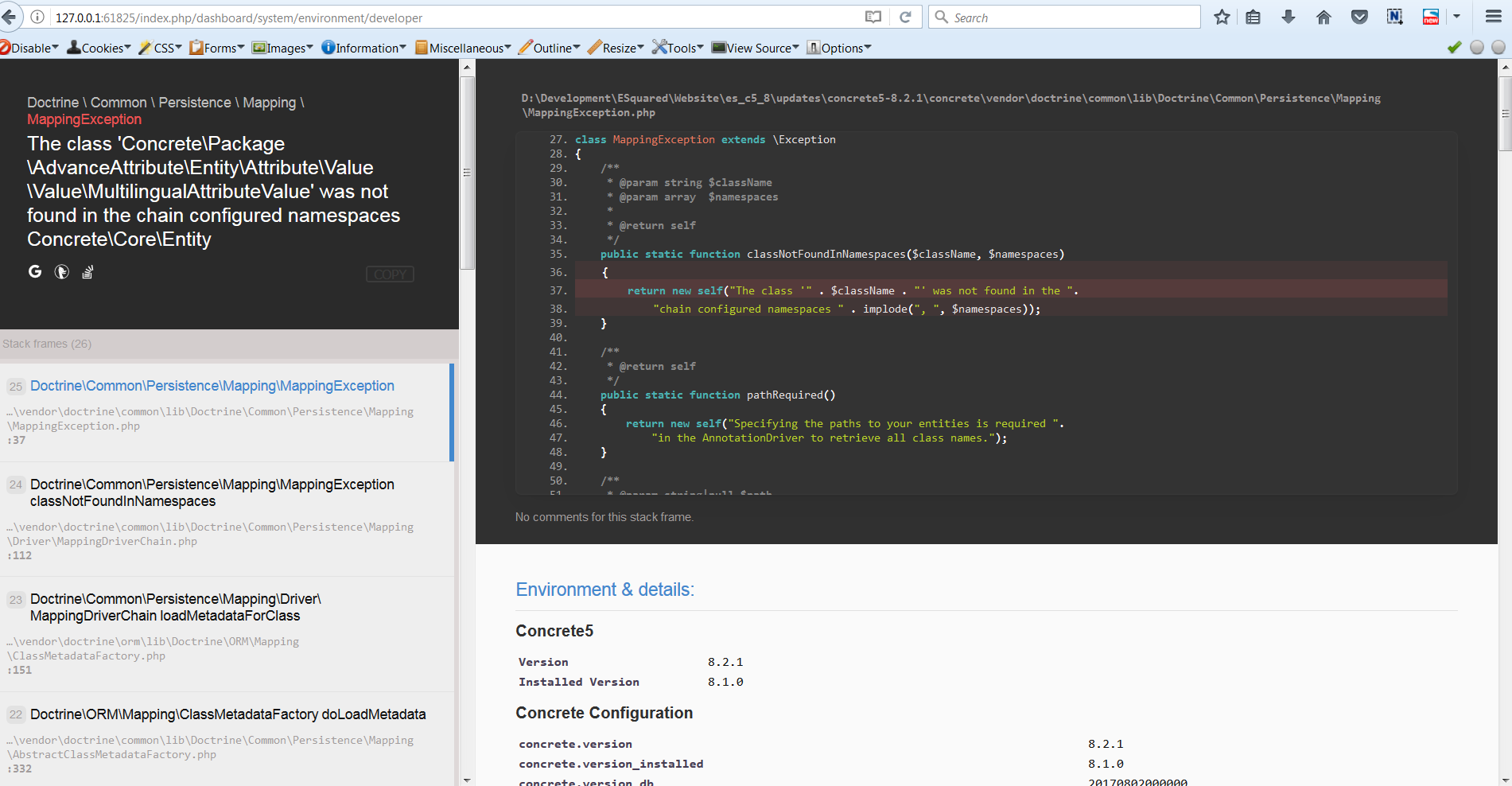Open the Resize tool icon
Viewport: 1512px width, 786px height.
point(592,48)
